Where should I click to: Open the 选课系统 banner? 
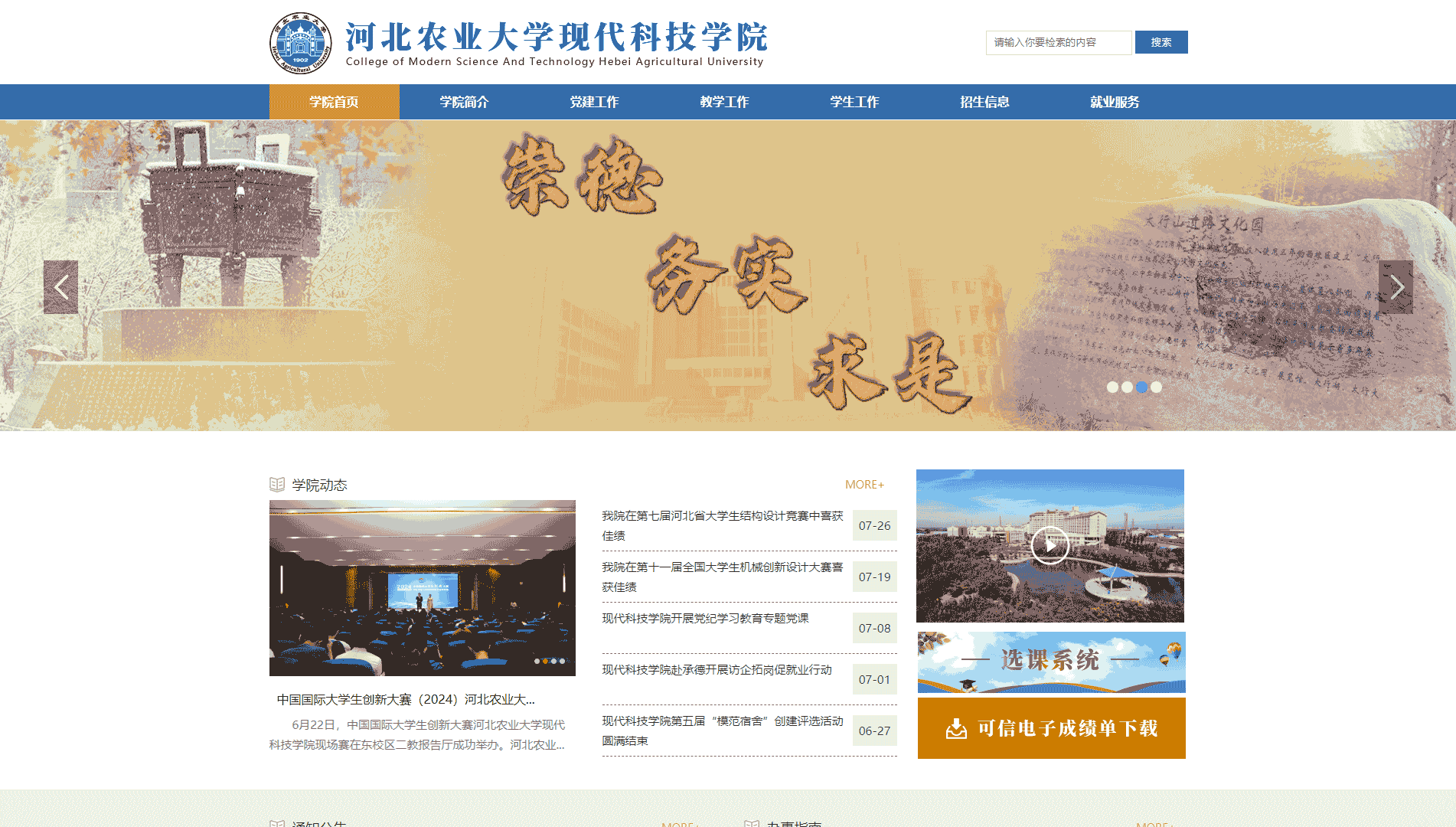pos(1051,662)
